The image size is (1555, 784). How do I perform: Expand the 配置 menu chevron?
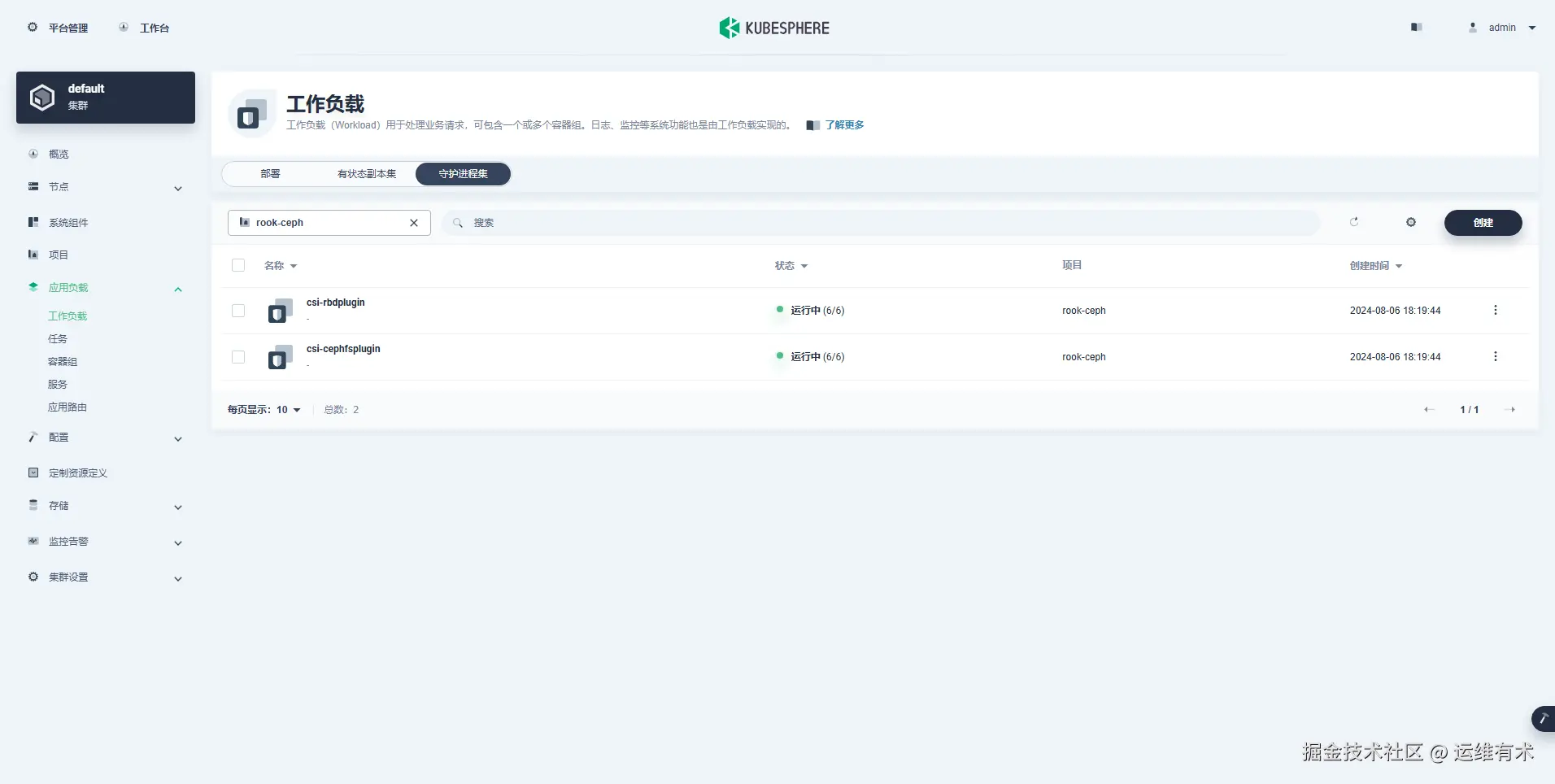(x=178, y=439)
